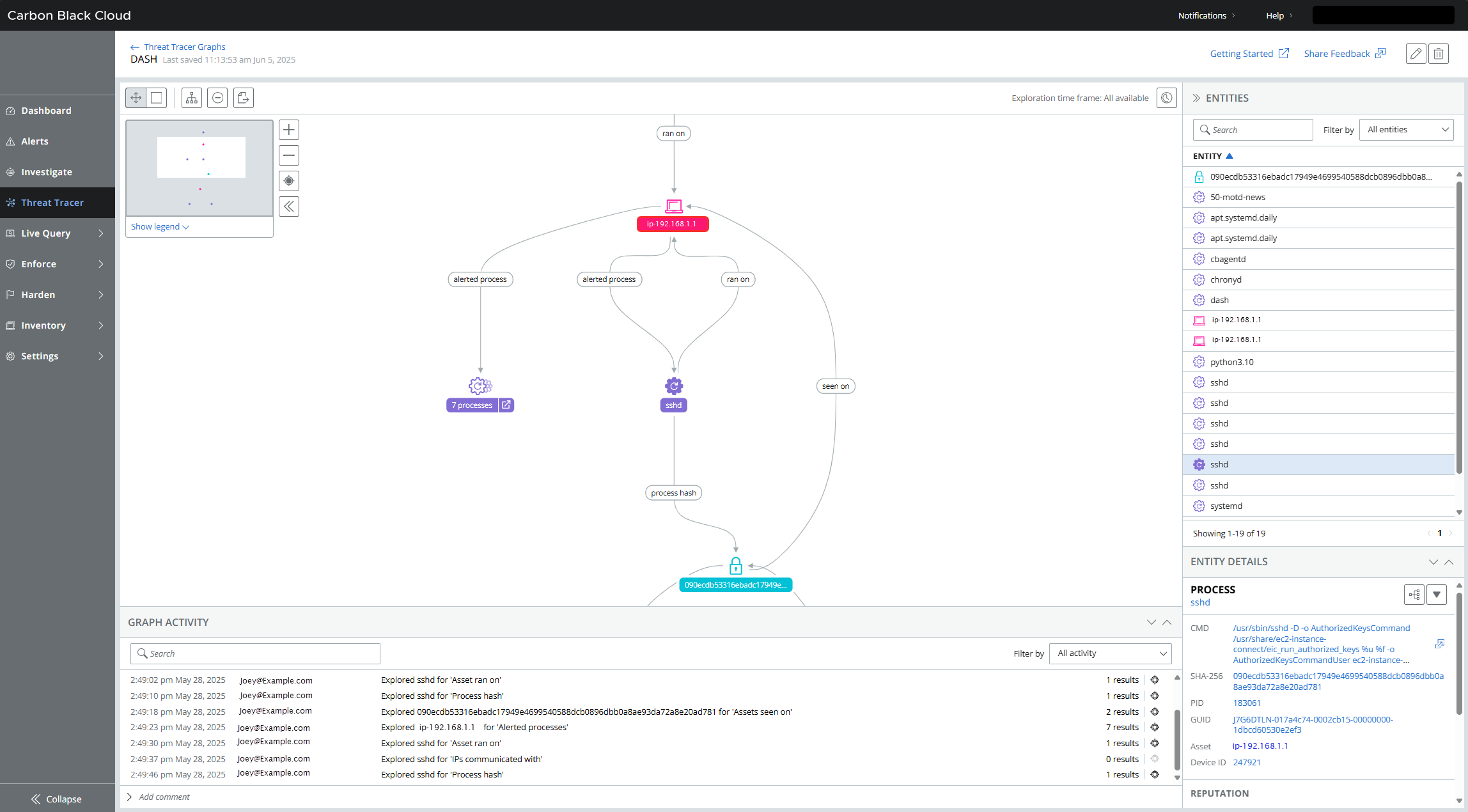Select cbagentd entity

pyautogui.click(x=1318, y=259)
